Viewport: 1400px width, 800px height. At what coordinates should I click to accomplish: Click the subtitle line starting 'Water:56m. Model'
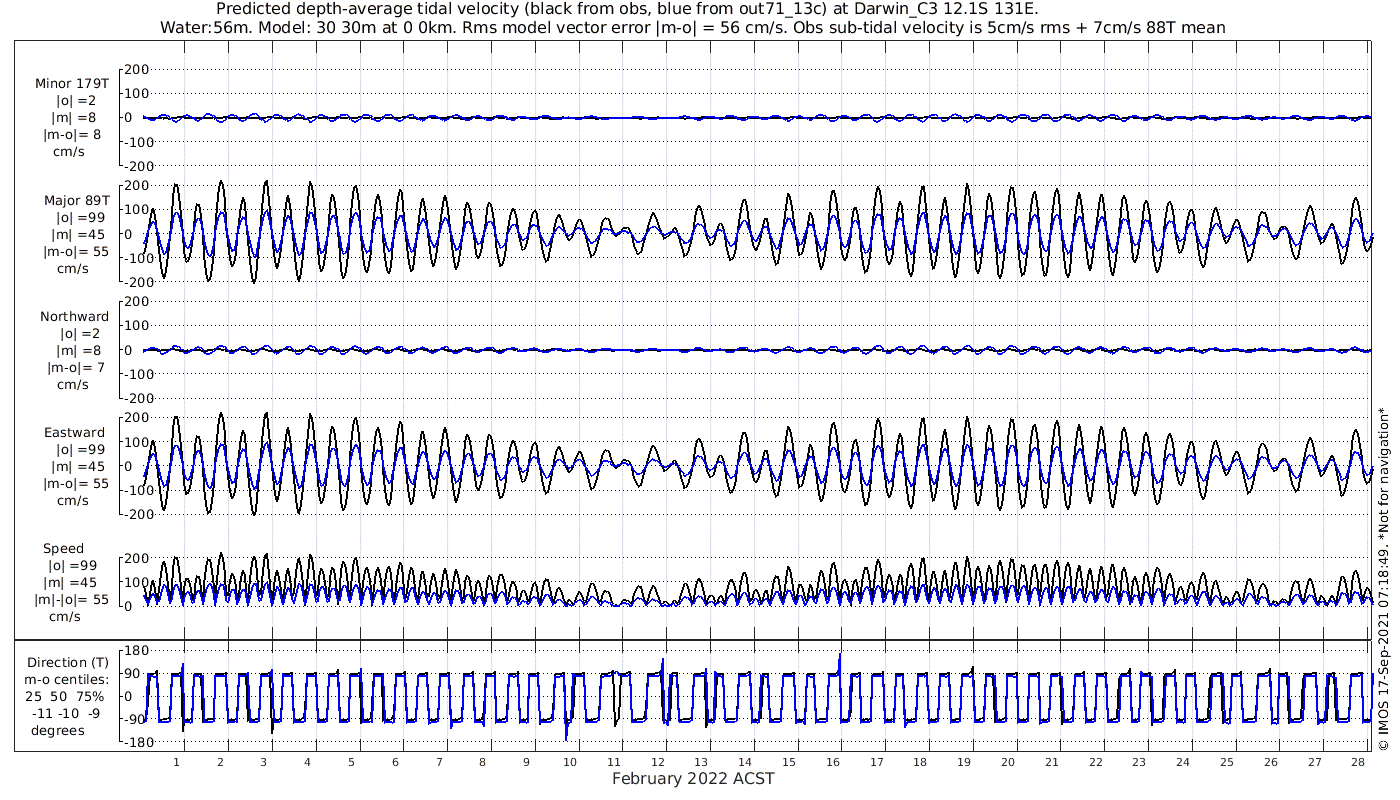[x=693, y=27]
